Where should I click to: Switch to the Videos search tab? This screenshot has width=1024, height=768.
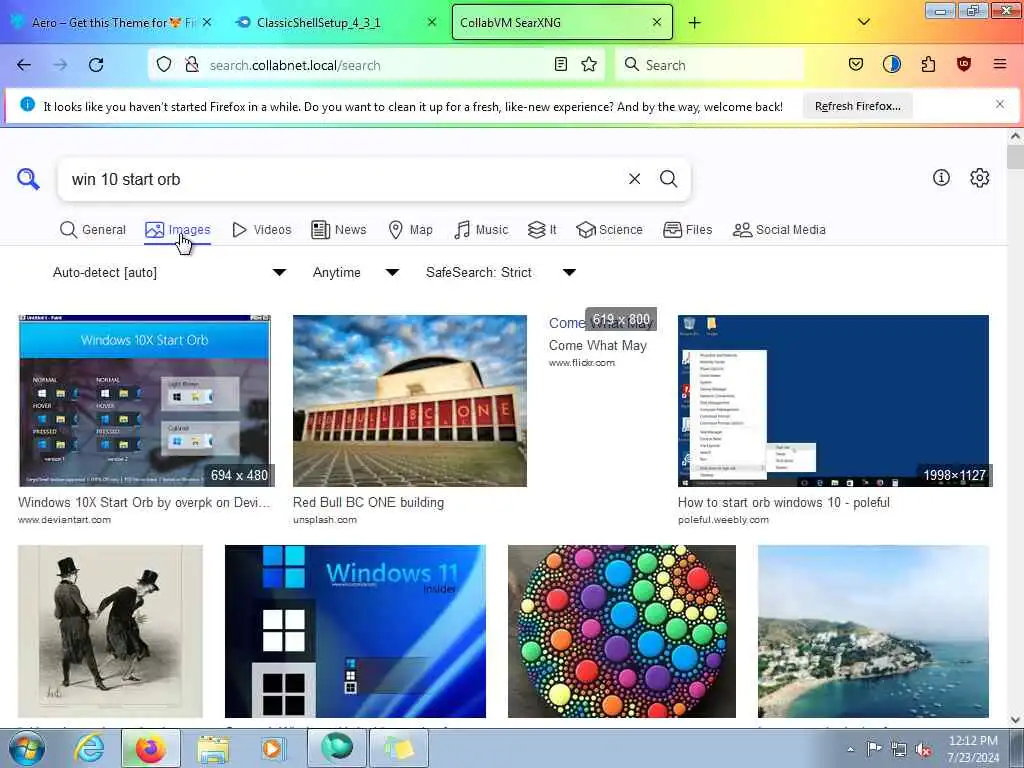click(262, 230)
